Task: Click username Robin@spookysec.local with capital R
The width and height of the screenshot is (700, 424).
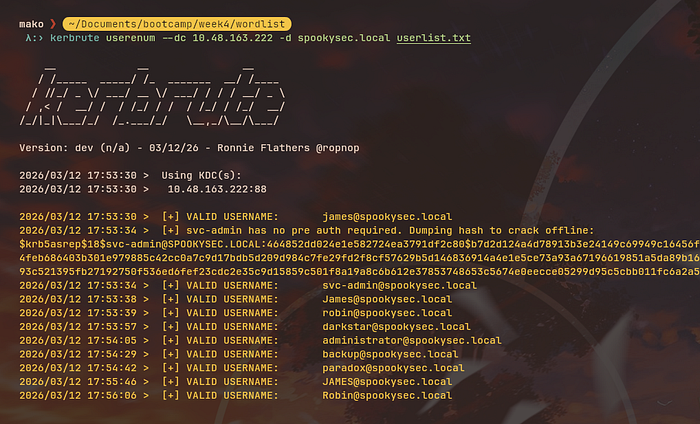Action: [387, 396]
